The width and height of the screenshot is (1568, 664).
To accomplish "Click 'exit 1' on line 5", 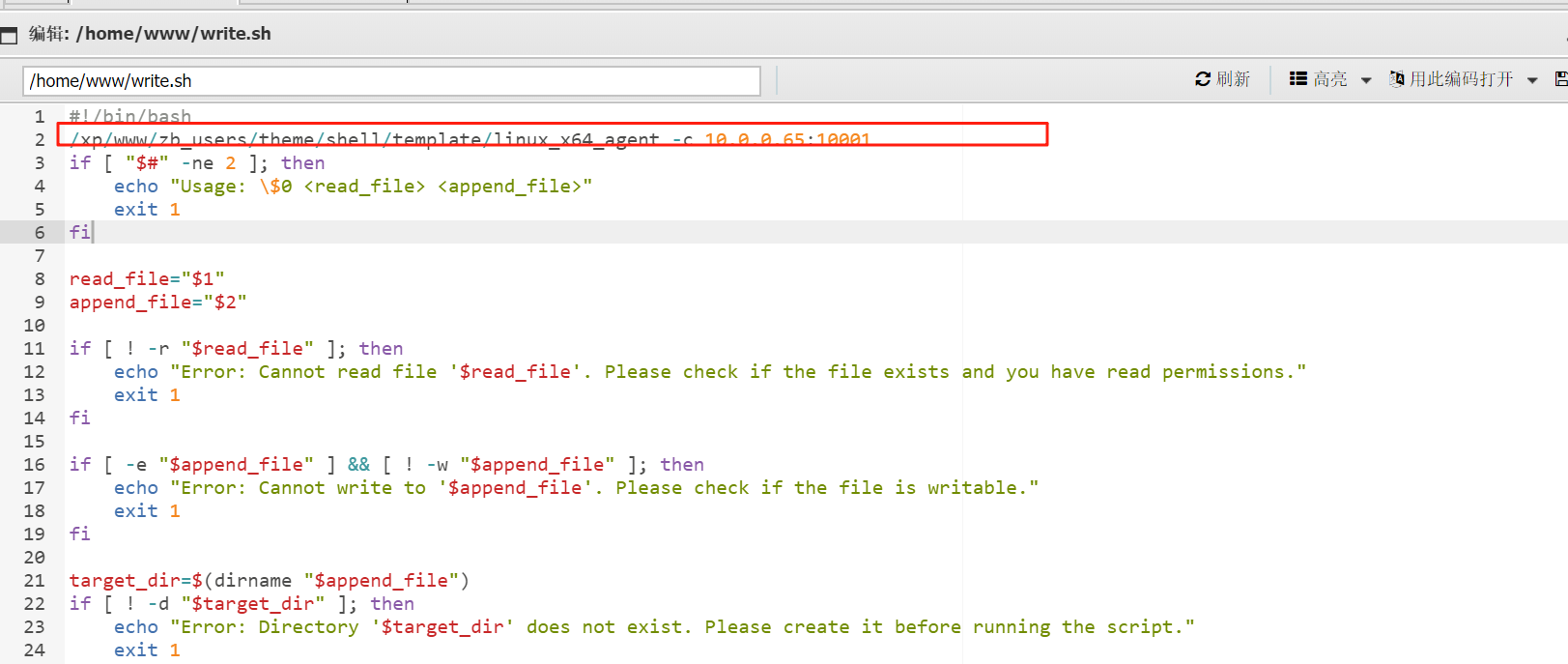I will point(147,209).
